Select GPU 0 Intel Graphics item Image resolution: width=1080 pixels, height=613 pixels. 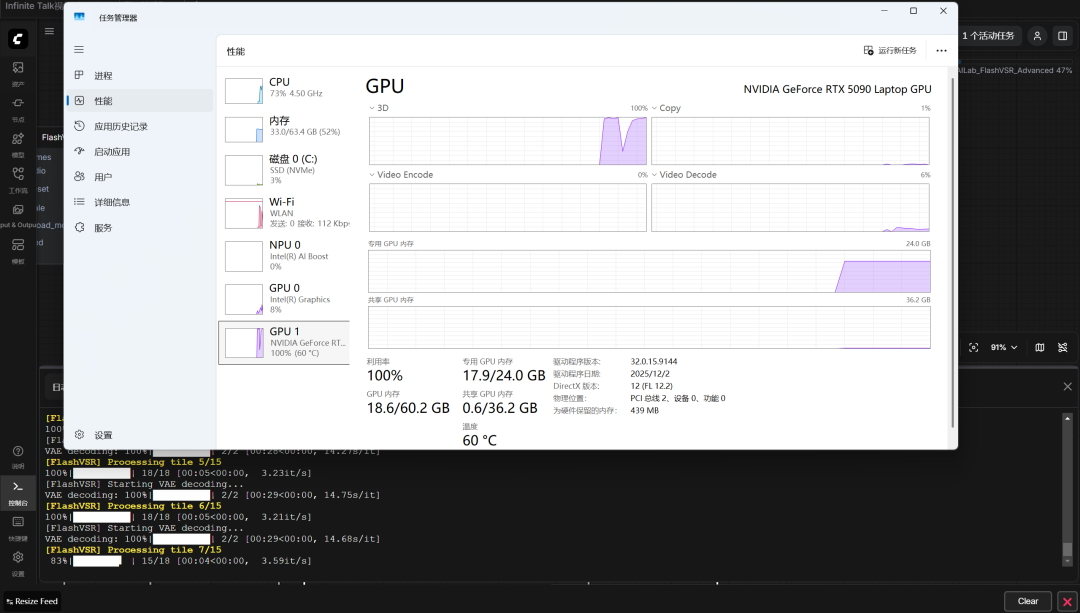coord(284,299)
